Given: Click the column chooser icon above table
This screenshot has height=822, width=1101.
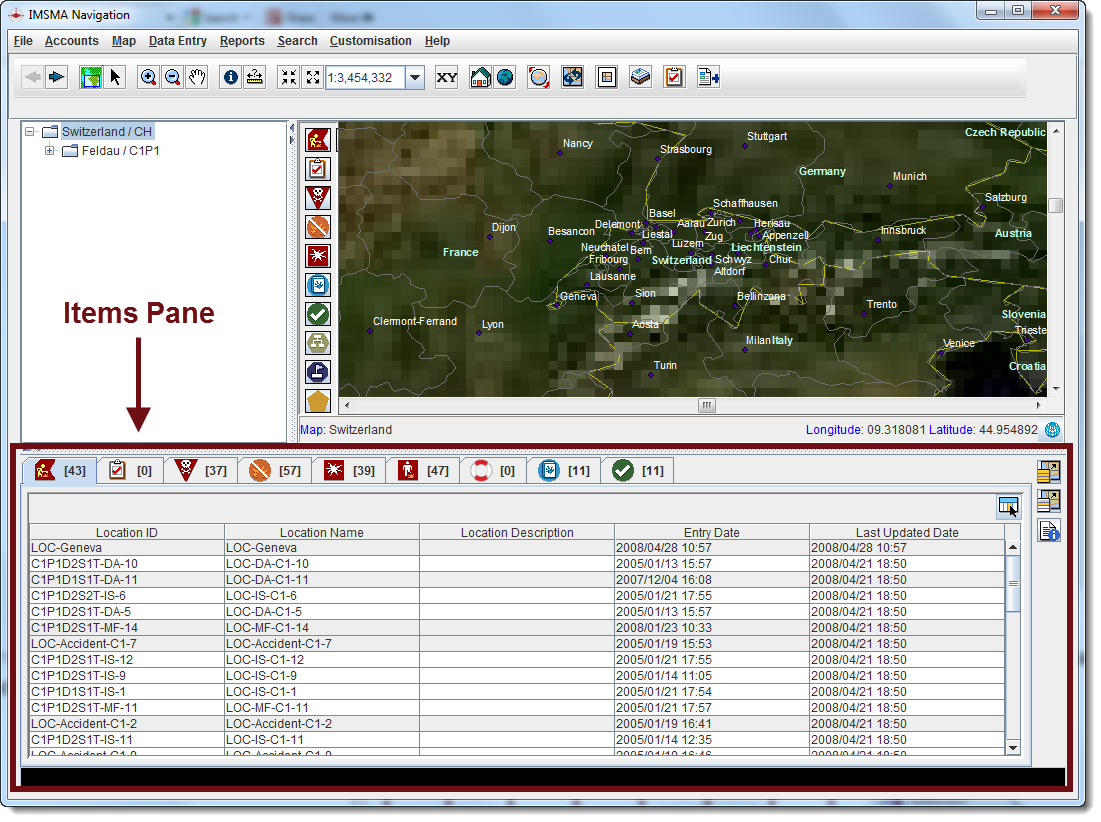Looking at the screenshot, I should (1008, 507).
